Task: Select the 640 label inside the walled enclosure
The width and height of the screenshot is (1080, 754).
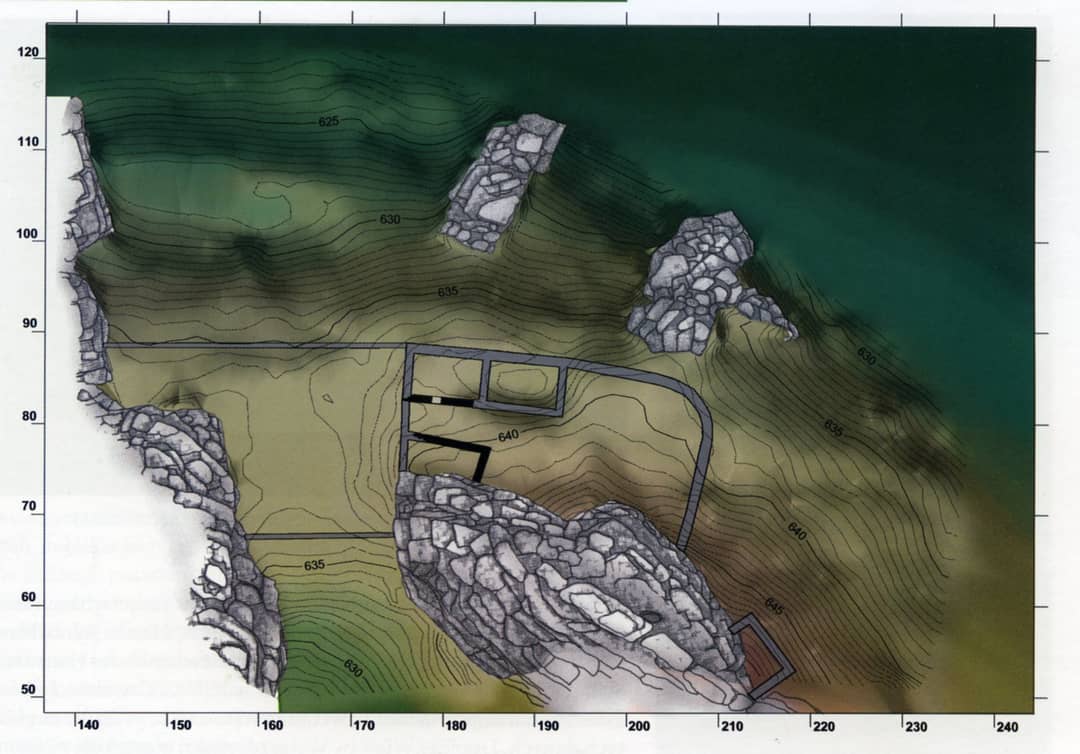Action: [508, 436]
